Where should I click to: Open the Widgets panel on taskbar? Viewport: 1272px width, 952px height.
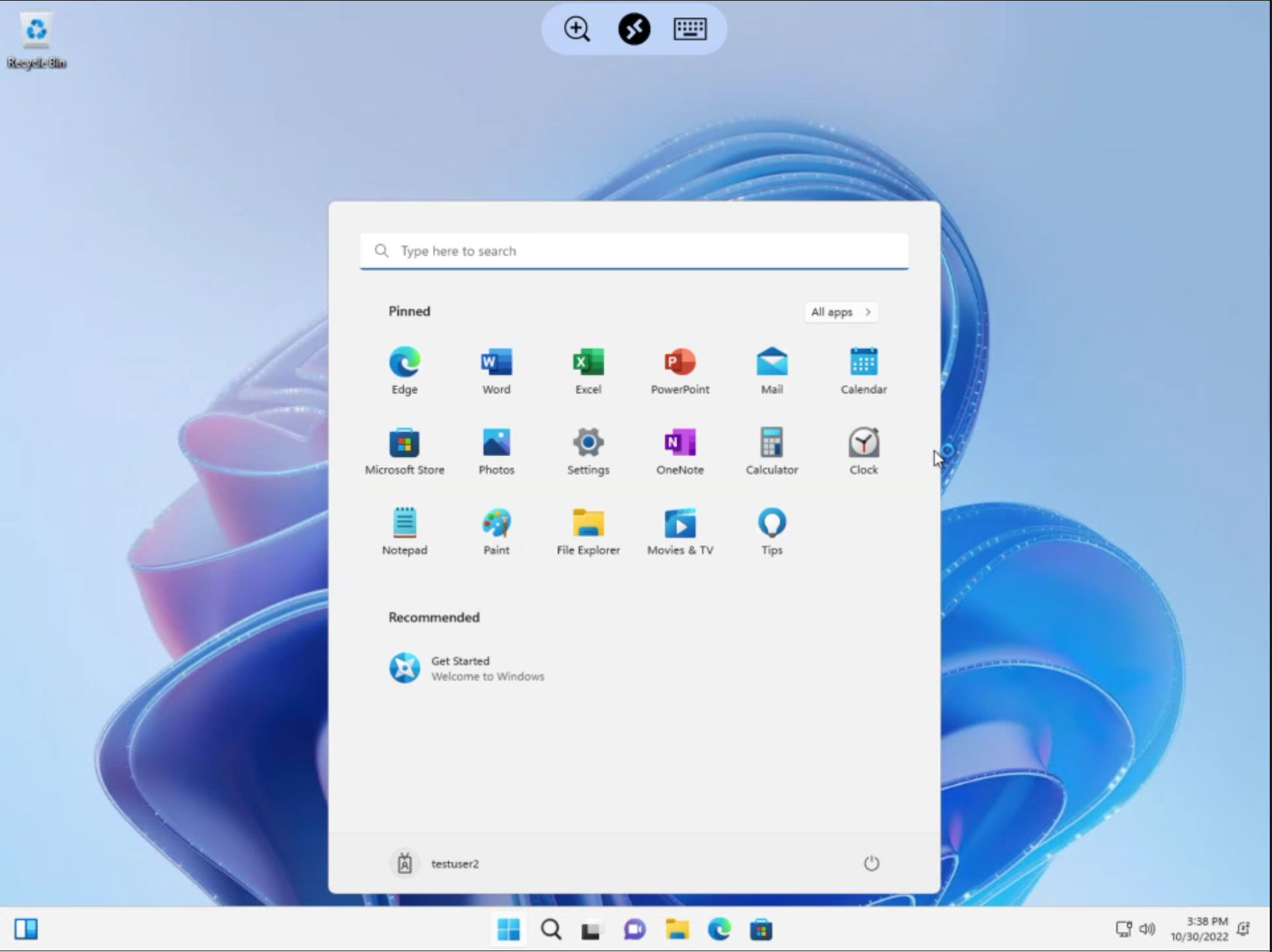(x=26, y=930)
